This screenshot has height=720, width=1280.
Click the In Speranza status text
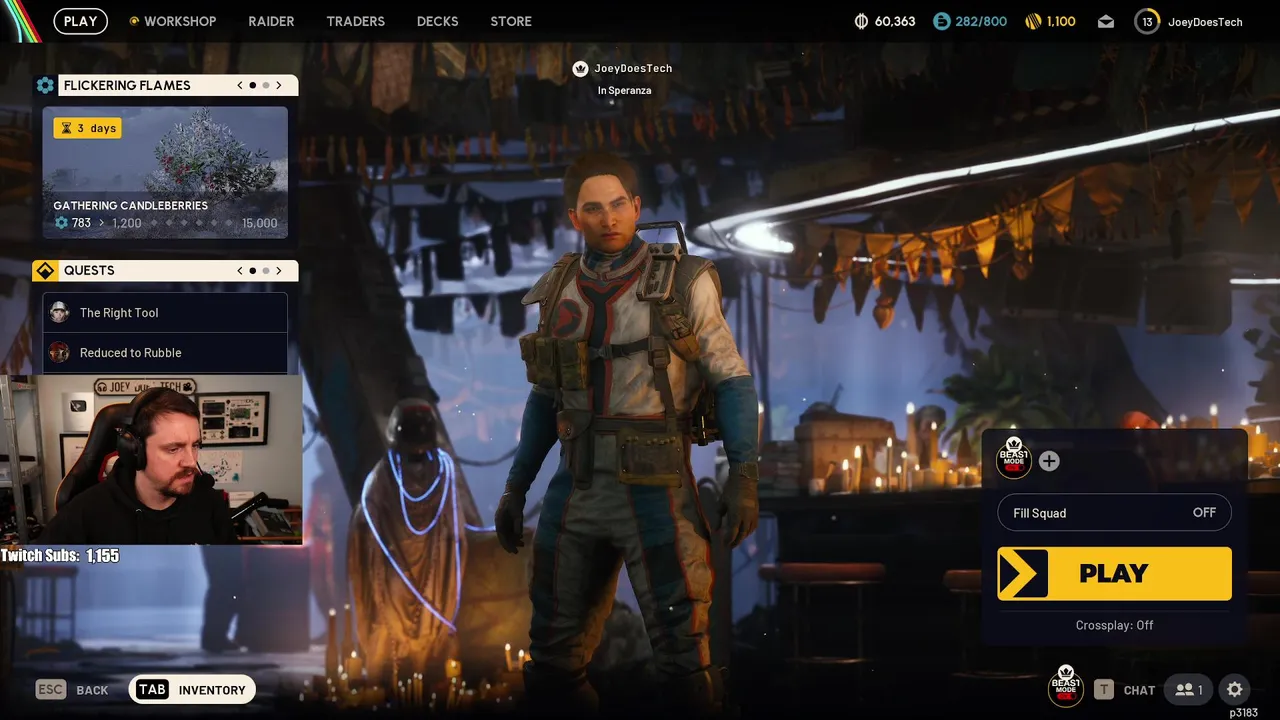coord(625,90)
